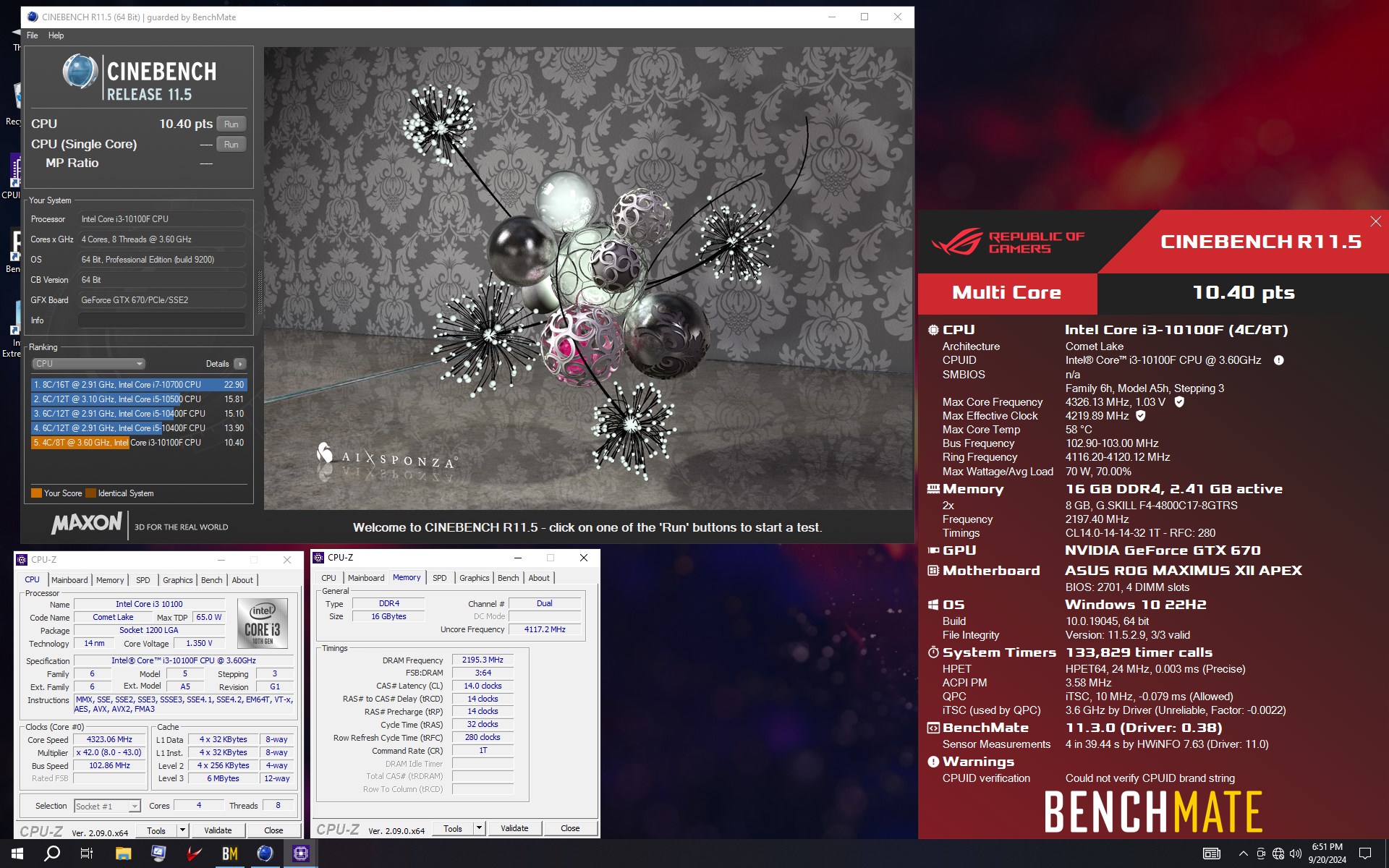Click Close button in right CPU-Z window

(x=570, y=828)
